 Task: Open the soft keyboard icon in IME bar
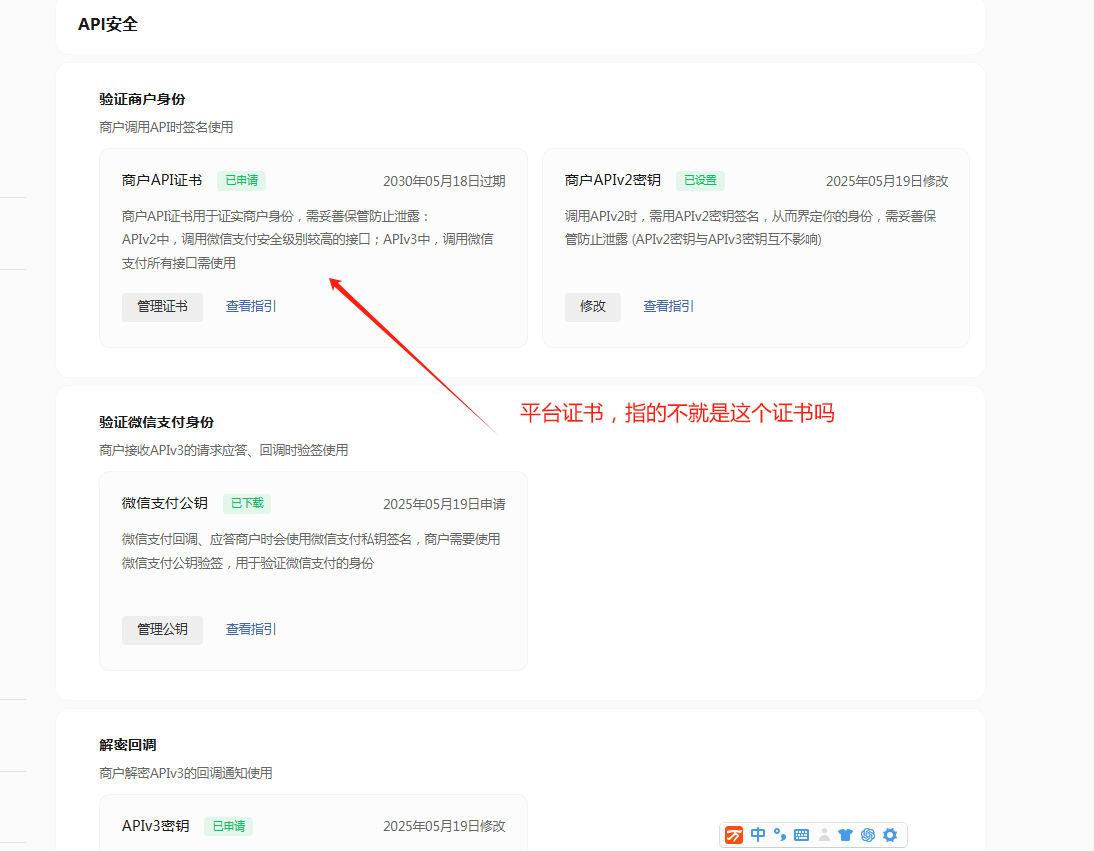point(802,835)
